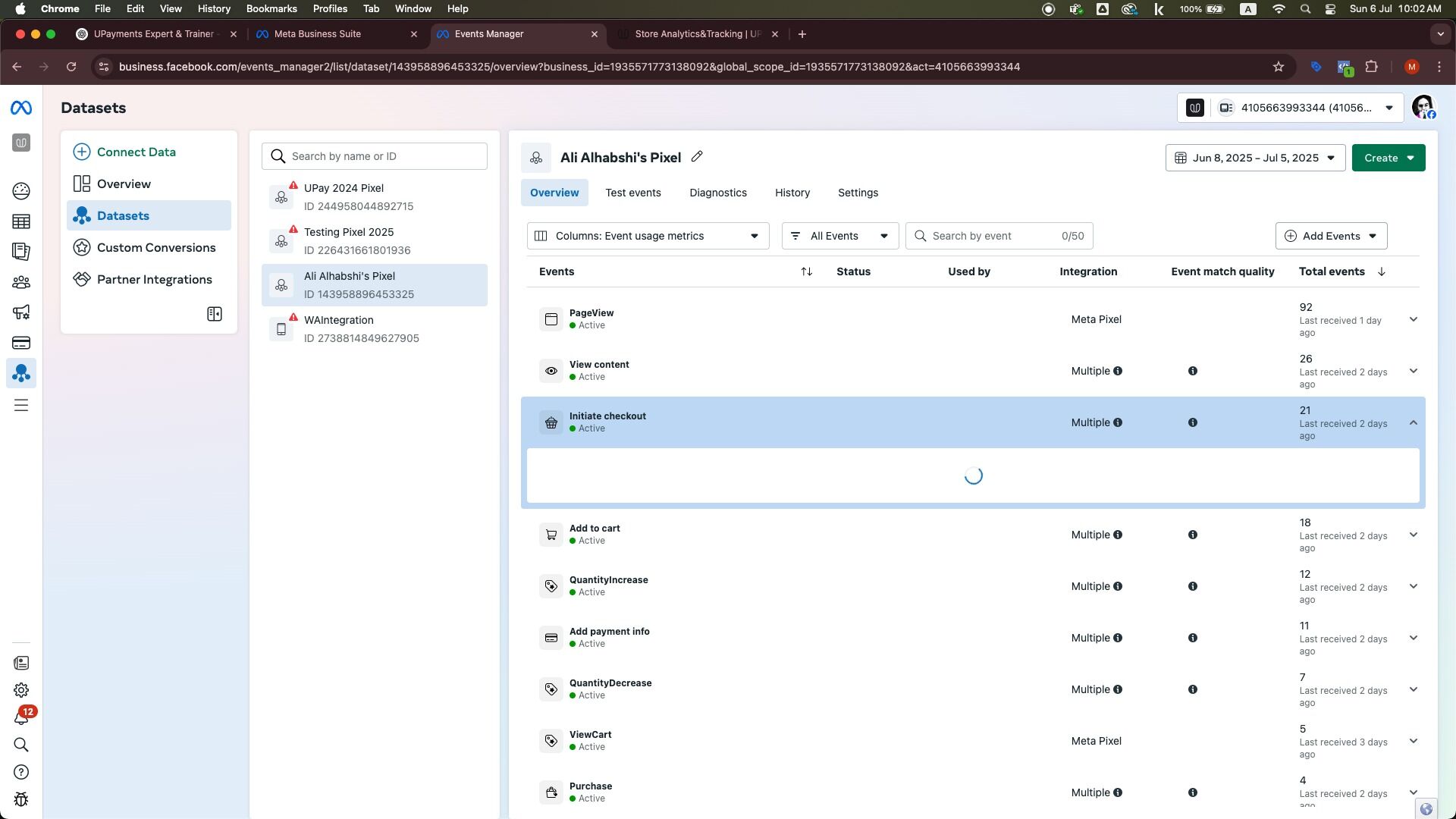Viewport: 1456px width, 819px height.
Task: Collapse the expanded Initiate checkout row
Action: point(1413,422)
